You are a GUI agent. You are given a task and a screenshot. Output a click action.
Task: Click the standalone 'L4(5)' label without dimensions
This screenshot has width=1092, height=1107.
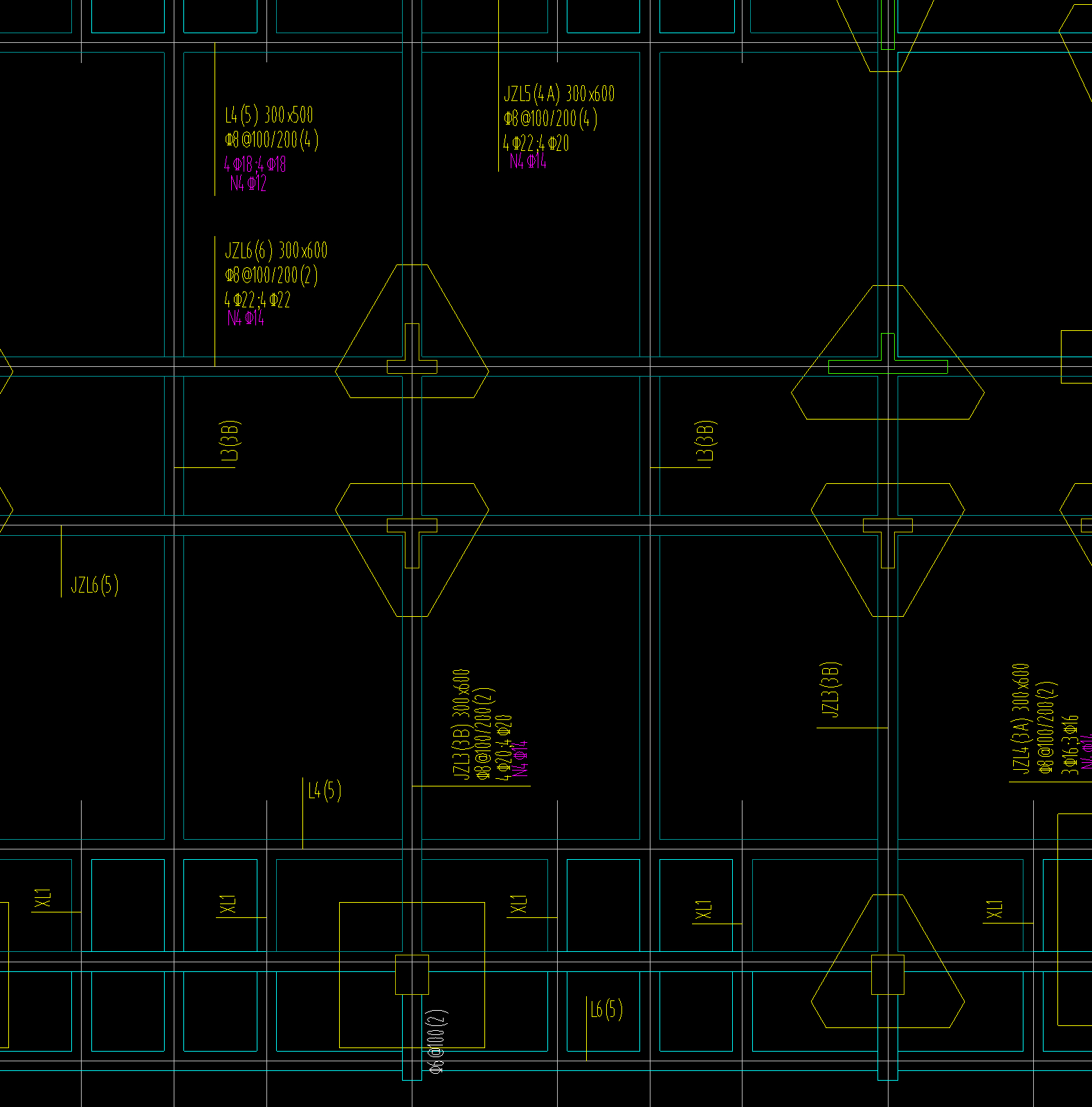tap(325, 791)
